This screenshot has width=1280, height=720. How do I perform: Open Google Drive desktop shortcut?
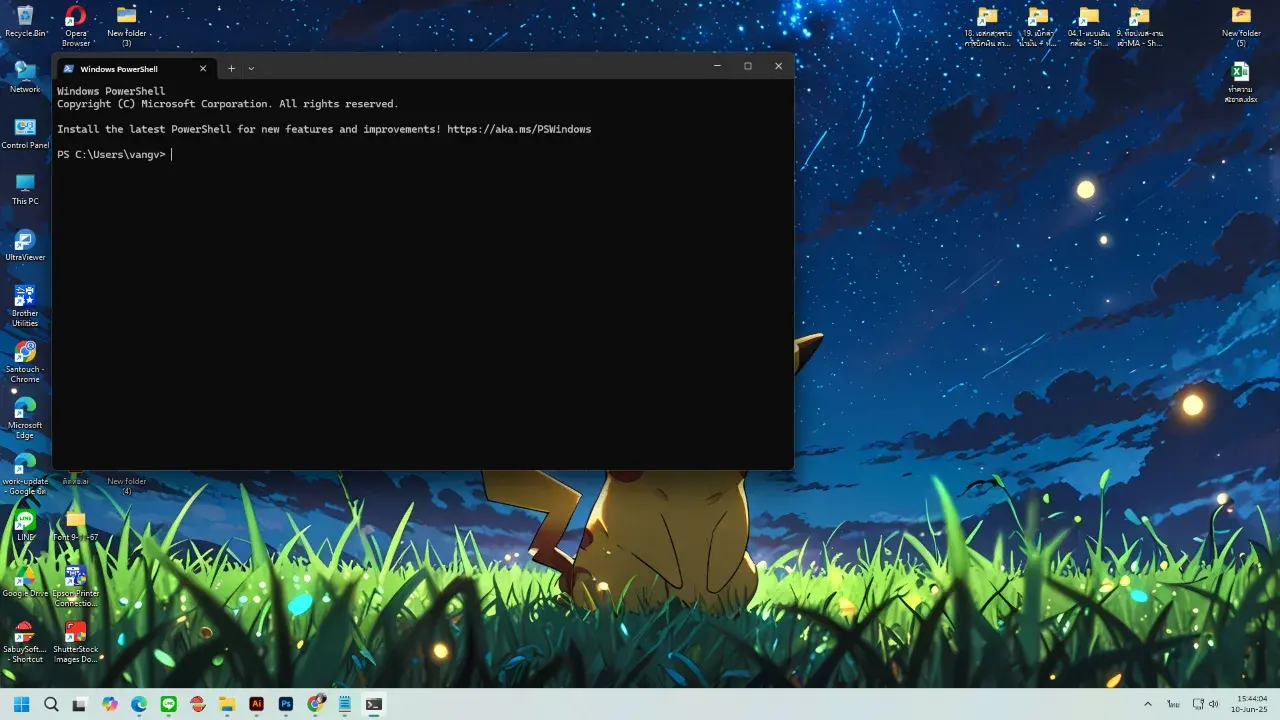click(25, 581)
